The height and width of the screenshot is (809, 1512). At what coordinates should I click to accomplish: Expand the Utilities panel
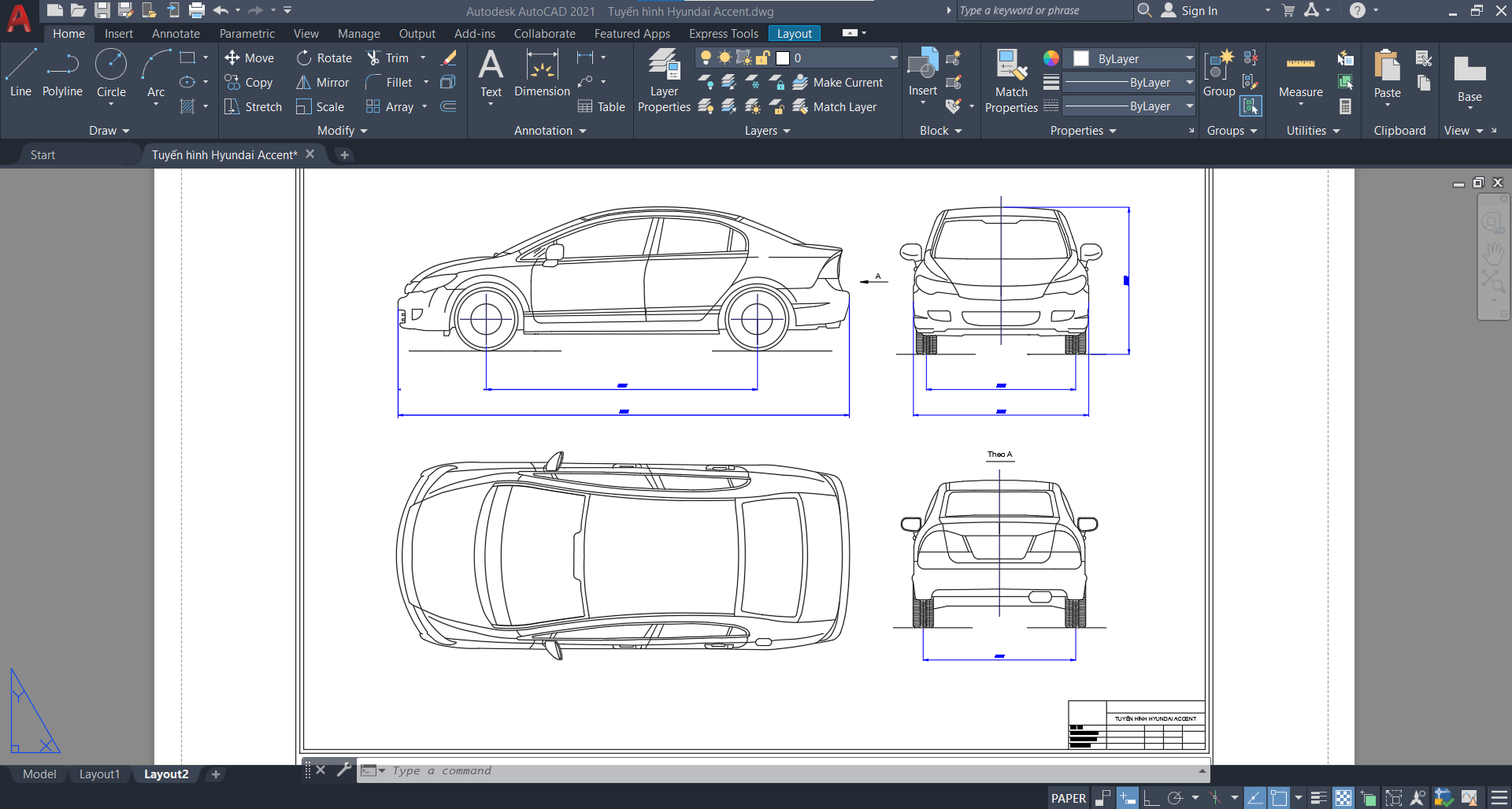point(1313,131)
